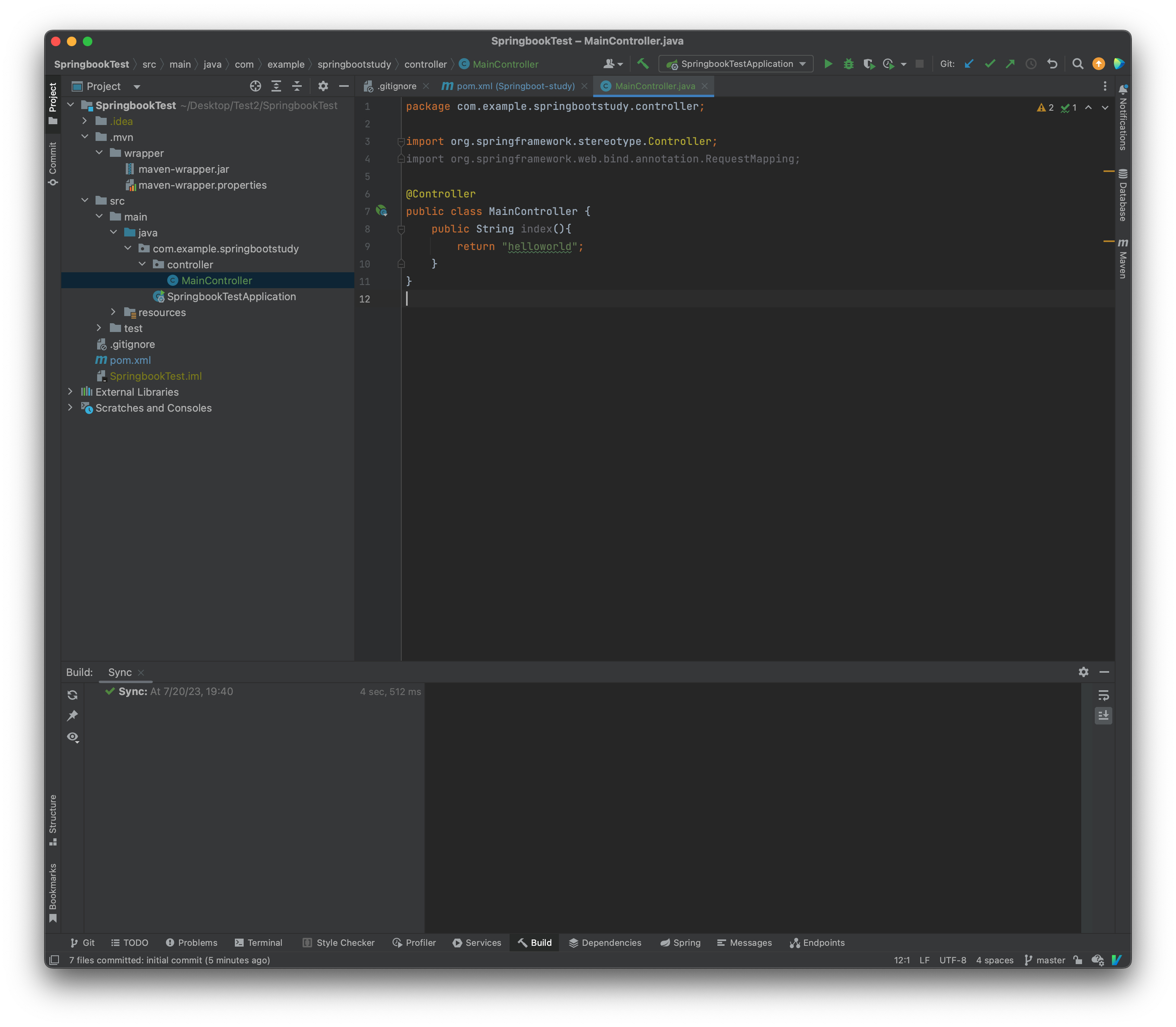Image resolution: width=1176 pixels, height=1027 pixels.
Task: Click run with coverage shield icon
Action: point(869,64)
